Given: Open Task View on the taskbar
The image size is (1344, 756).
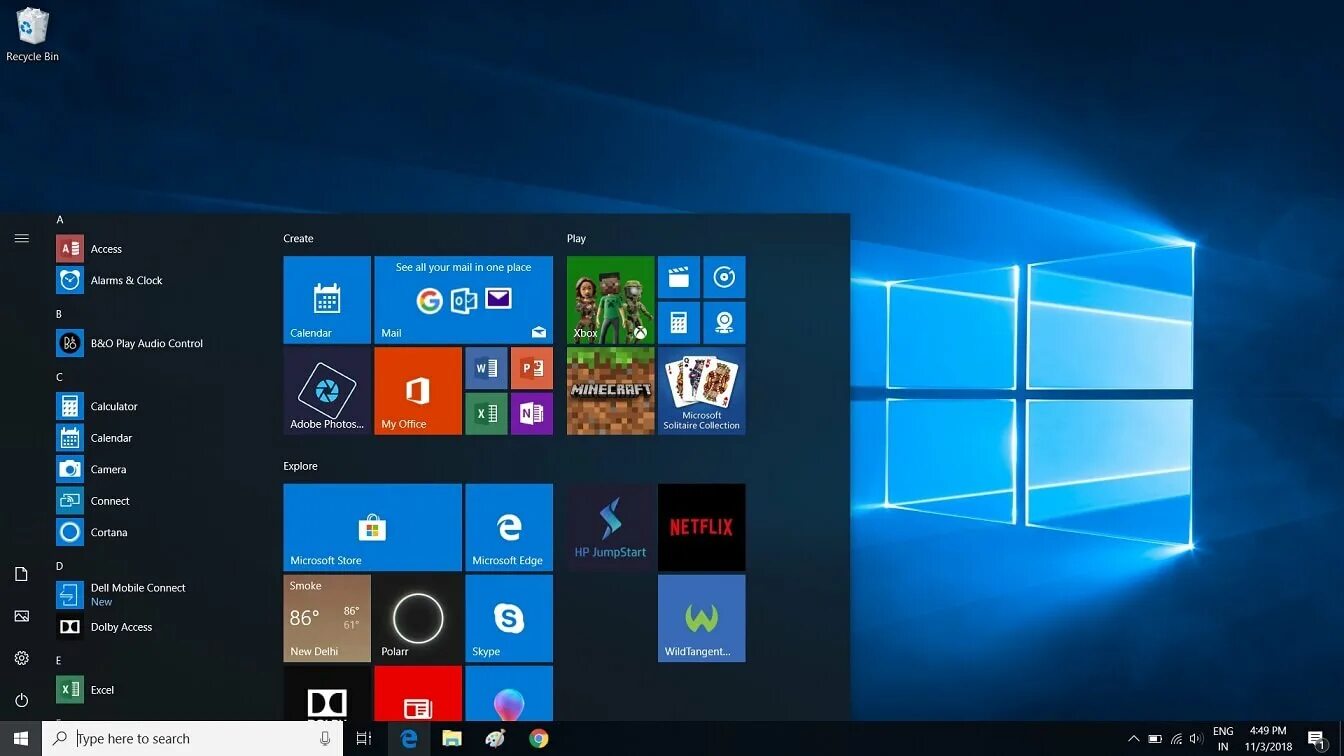Looking at the screenshot, I should point(364,739).
